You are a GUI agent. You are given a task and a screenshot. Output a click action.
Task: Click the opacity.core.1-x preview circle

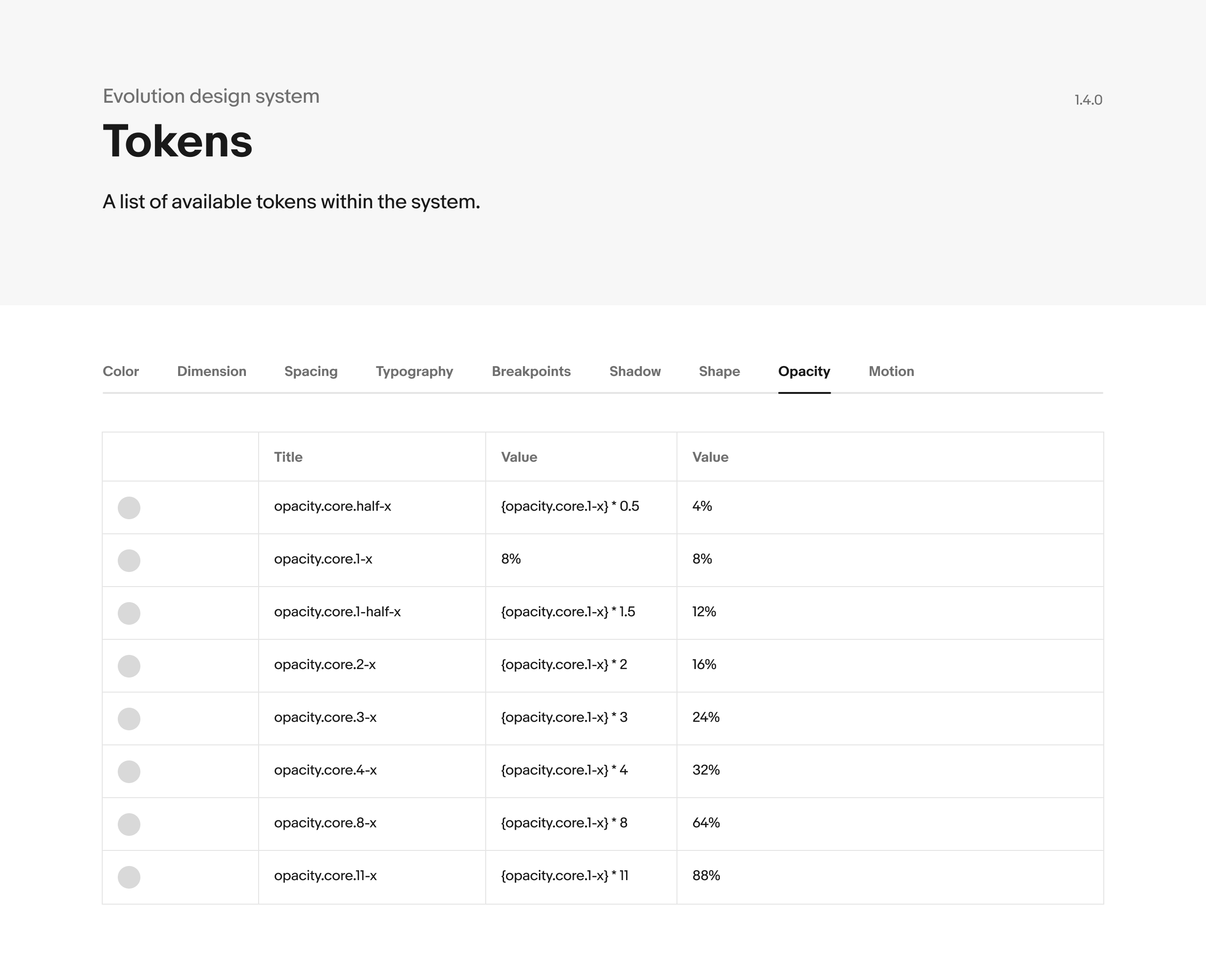pos(129,560)
